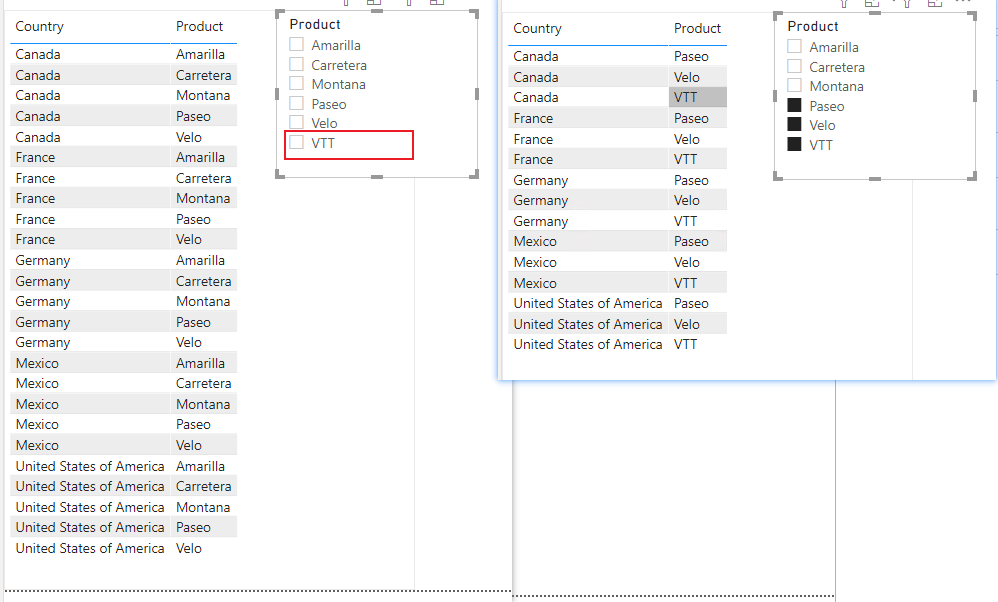Viewport: 998px width, 602px height.
Task: Select the Canada Montana product cell
Action: (x=204, y=95)
